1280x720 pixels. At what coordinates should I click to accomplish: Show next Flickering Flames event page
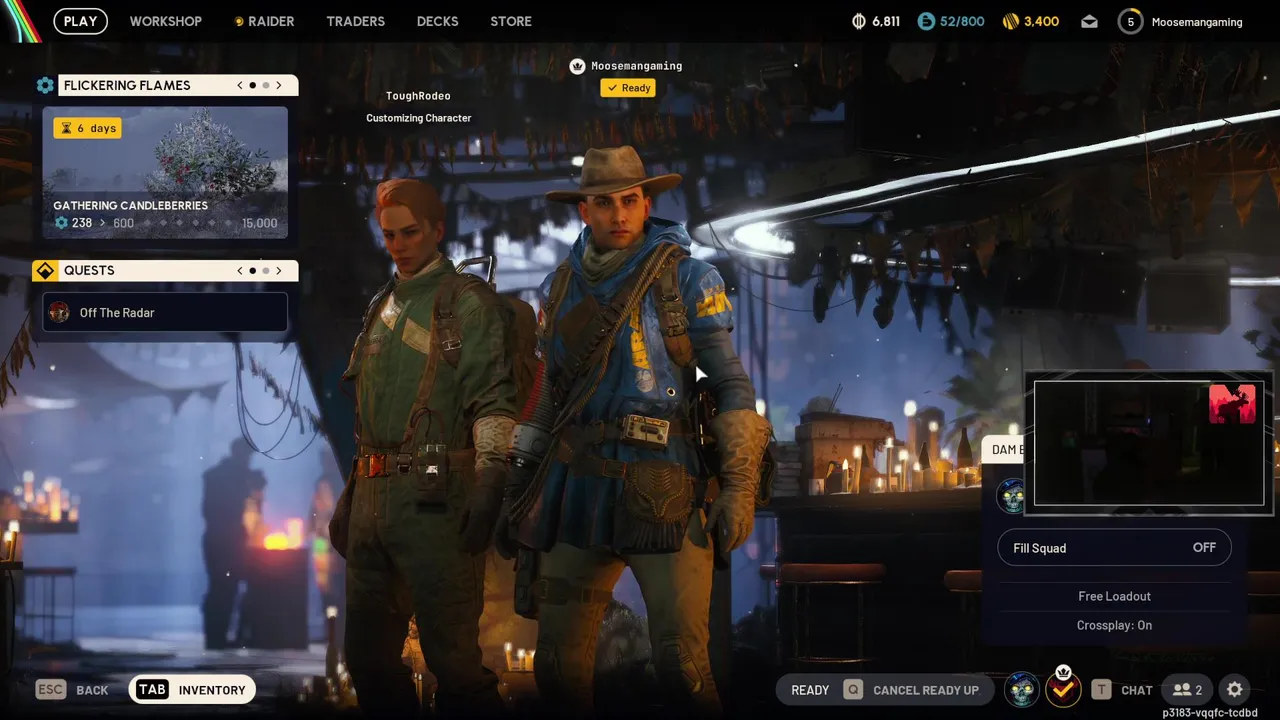pyautogui.click(x=279, y=85)
